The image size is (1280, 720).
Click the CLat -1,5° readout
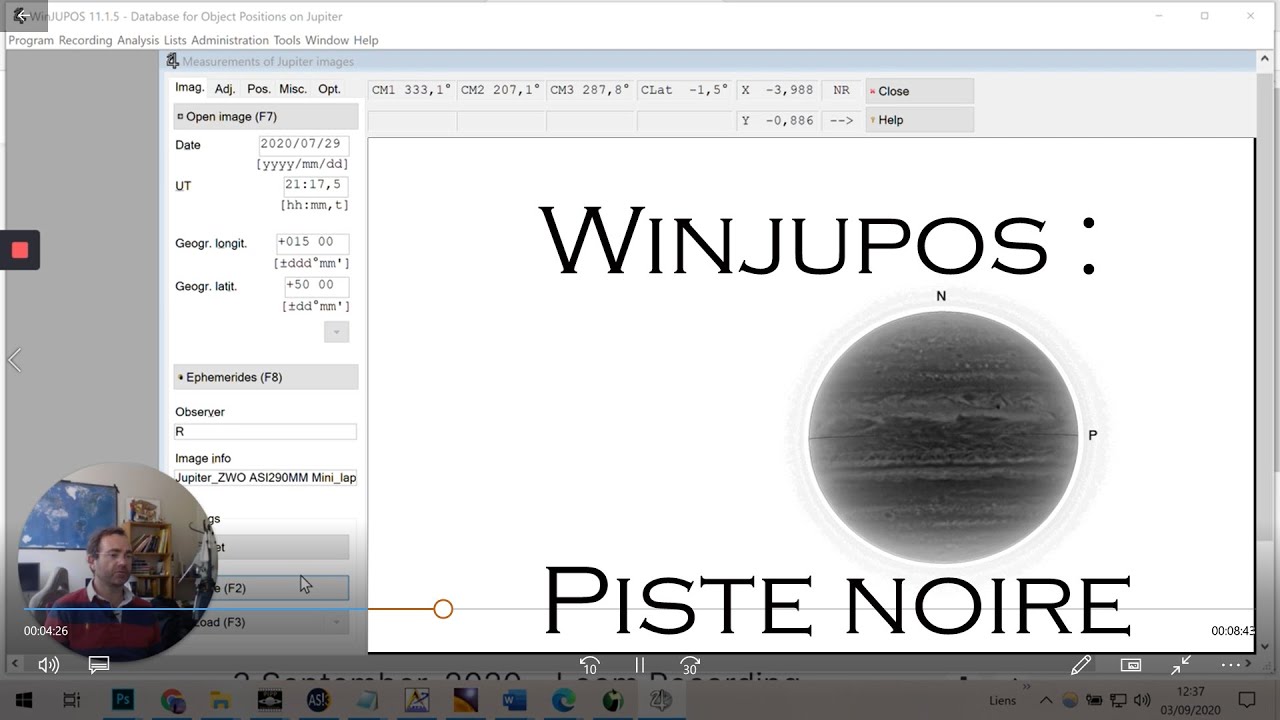click(x=684, y=91)
